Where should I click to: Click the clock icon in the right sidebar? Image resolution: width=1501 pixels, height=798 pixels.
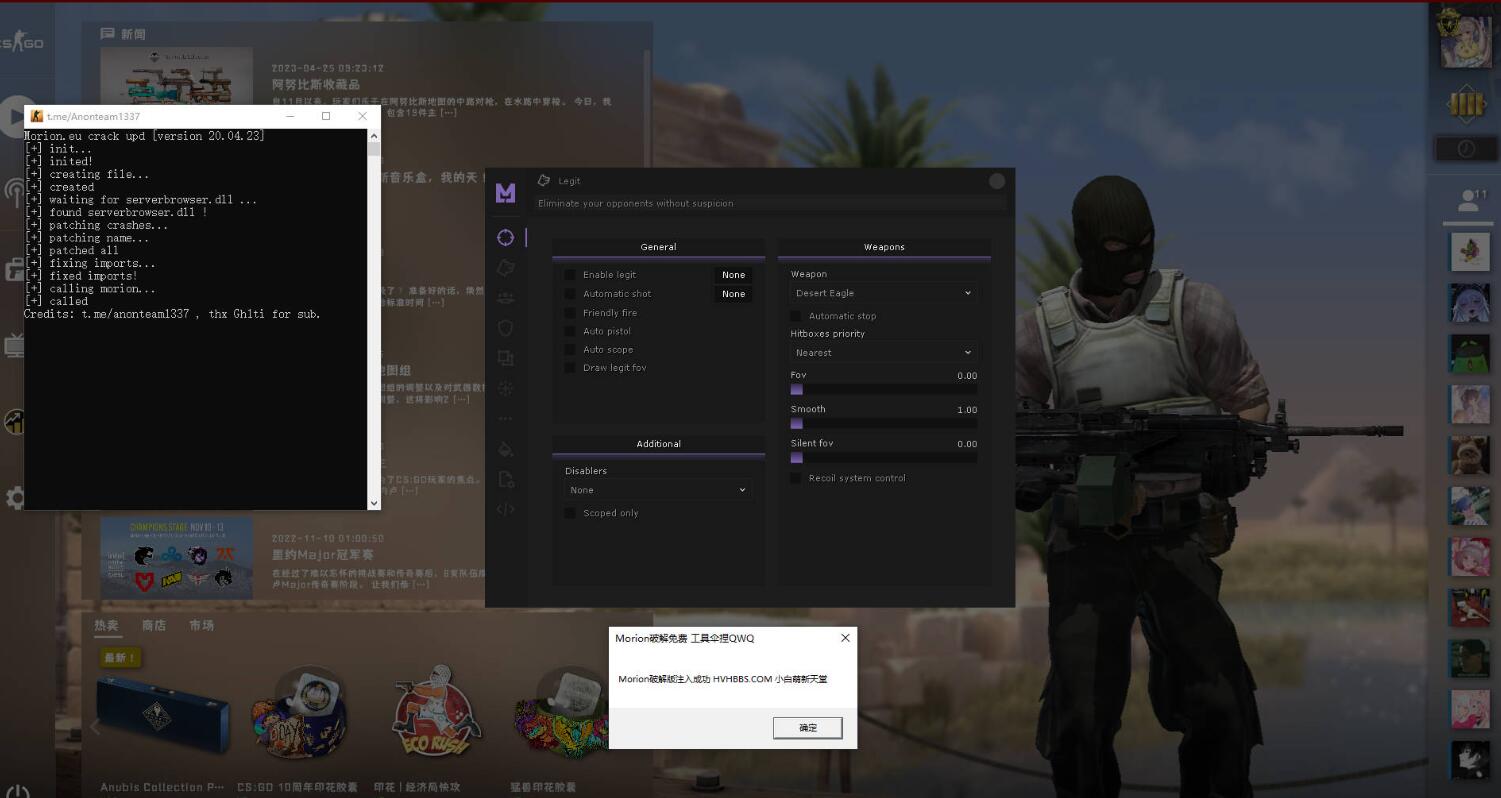(x=1467, y=148)
